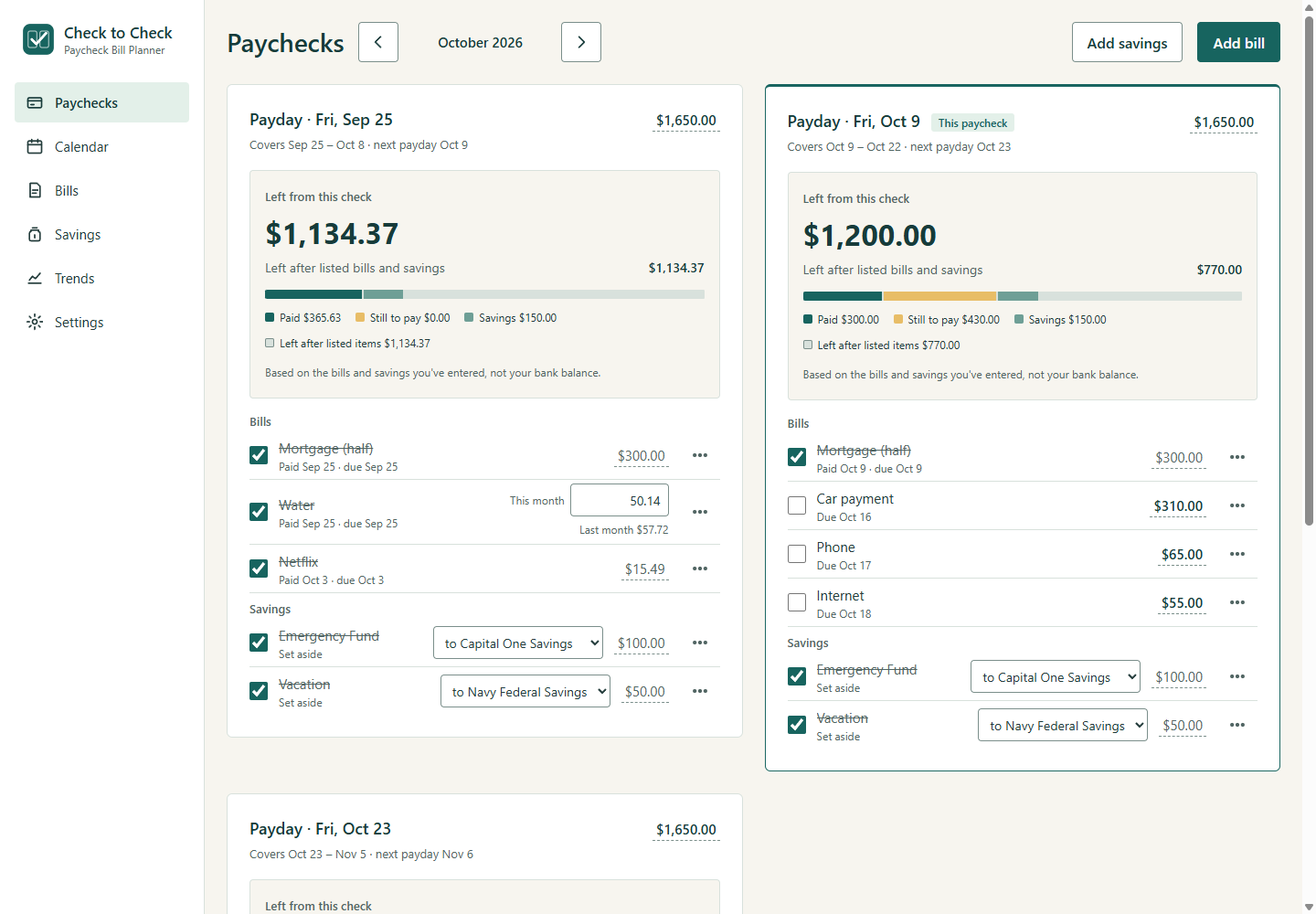The image size is (1316, 914).
Task: Open more options for Oct 9 Mortgage bill
Action: coord(1237,457)
